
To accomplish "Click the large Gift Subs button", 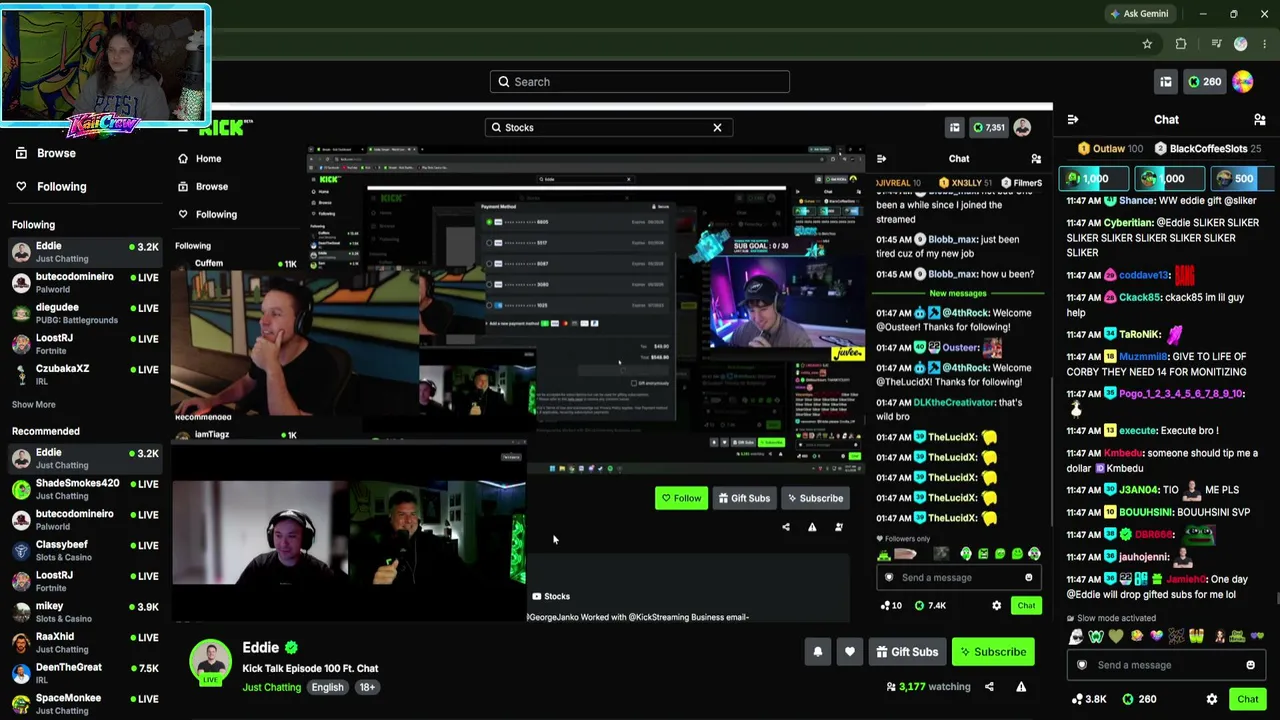I will (907, 652).
